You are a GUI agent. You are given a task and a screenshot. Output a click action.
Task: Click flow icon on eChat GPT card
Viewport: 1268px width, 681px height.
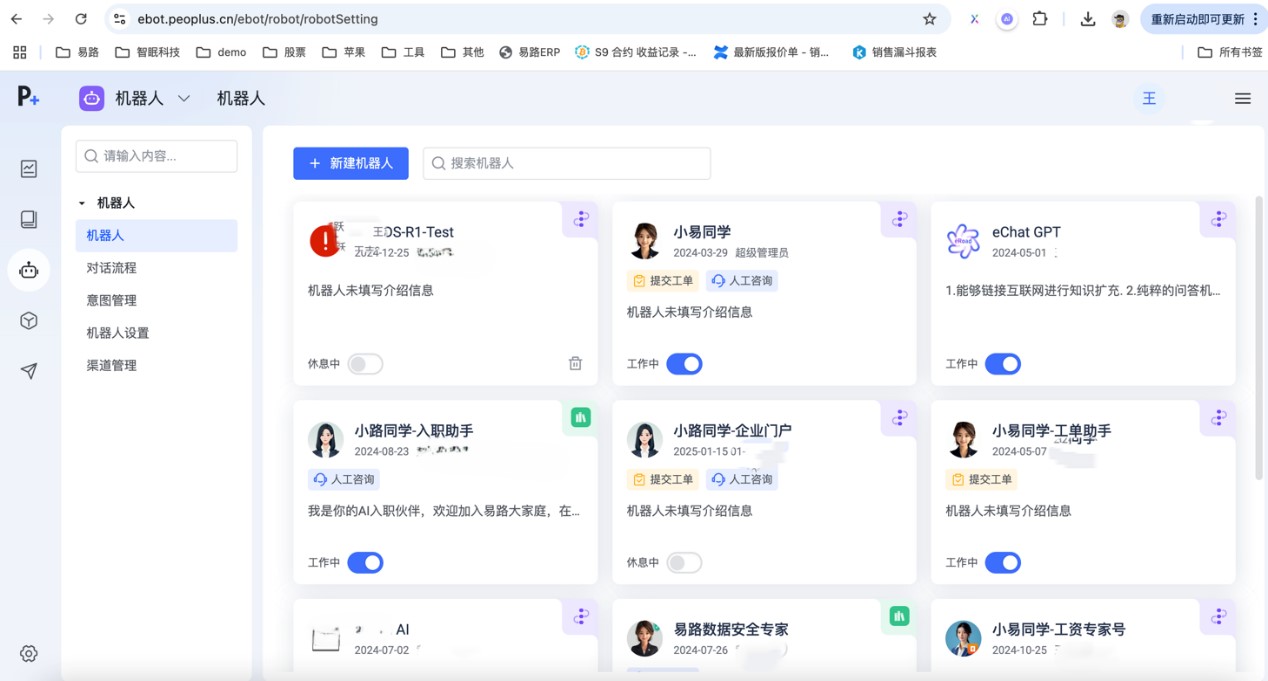(1218, 219)
